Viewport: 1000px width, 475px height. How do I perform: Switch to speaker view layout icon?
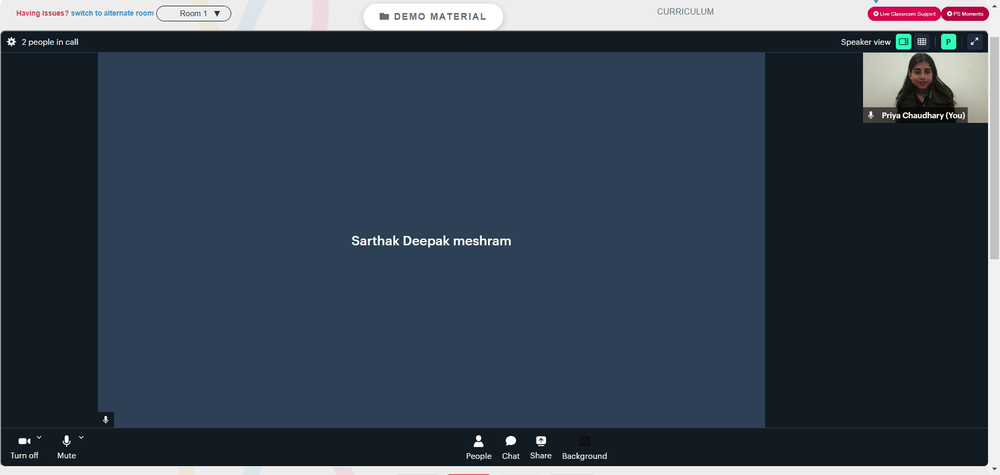(903, 42)
